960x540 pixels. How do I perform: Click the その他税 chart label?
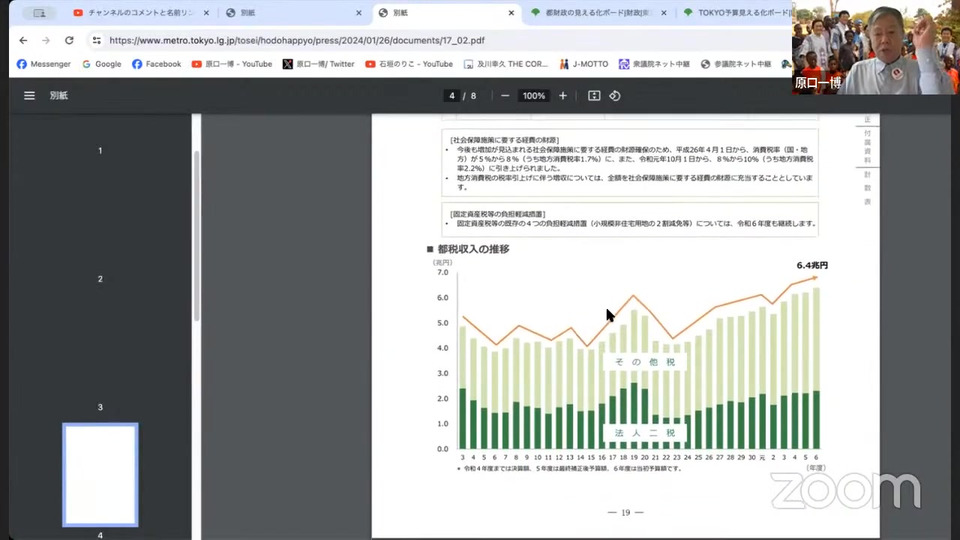pos(645,362)
